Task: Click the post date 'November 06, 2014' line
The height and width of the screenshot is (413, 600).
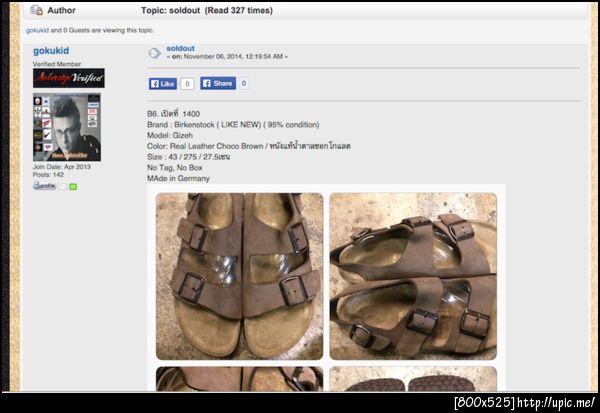Action: click(227, 57)
